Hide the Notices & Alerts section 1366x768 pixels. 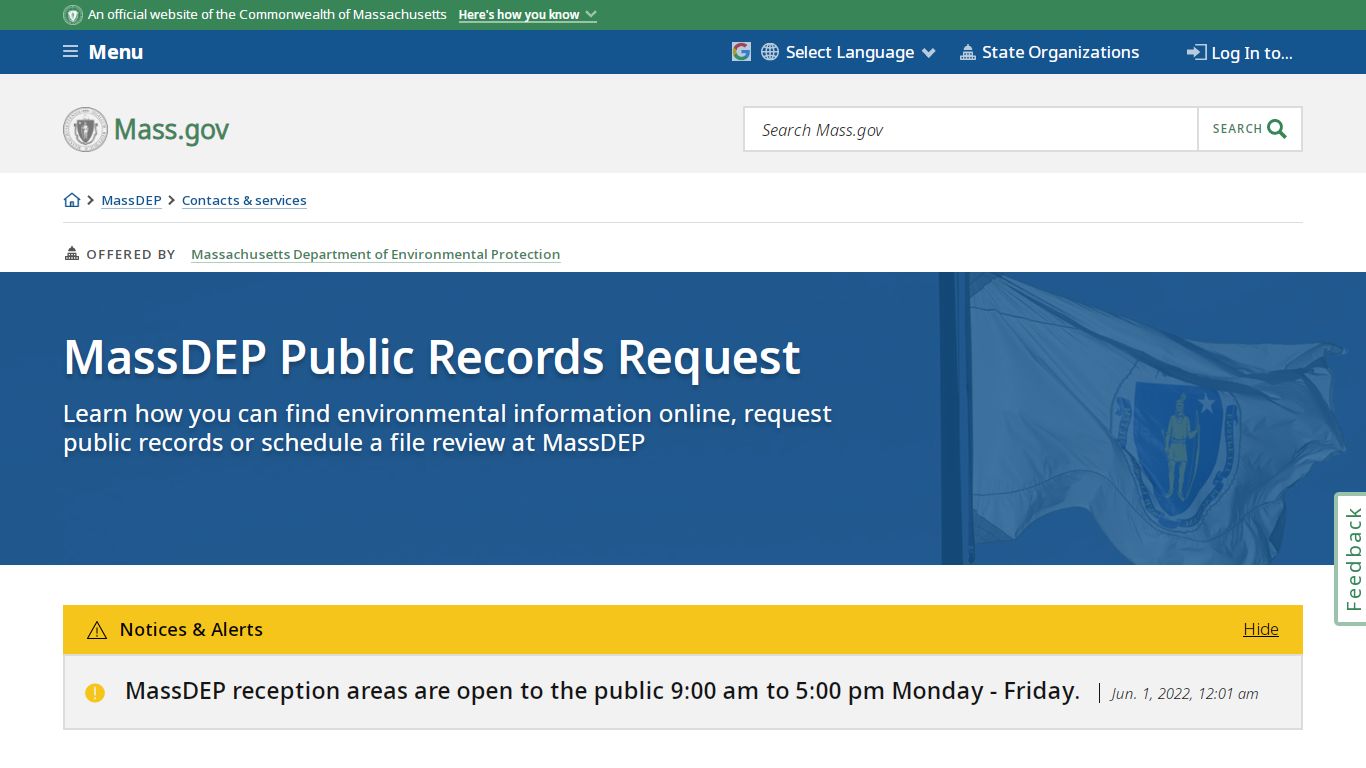point(1261,629)
